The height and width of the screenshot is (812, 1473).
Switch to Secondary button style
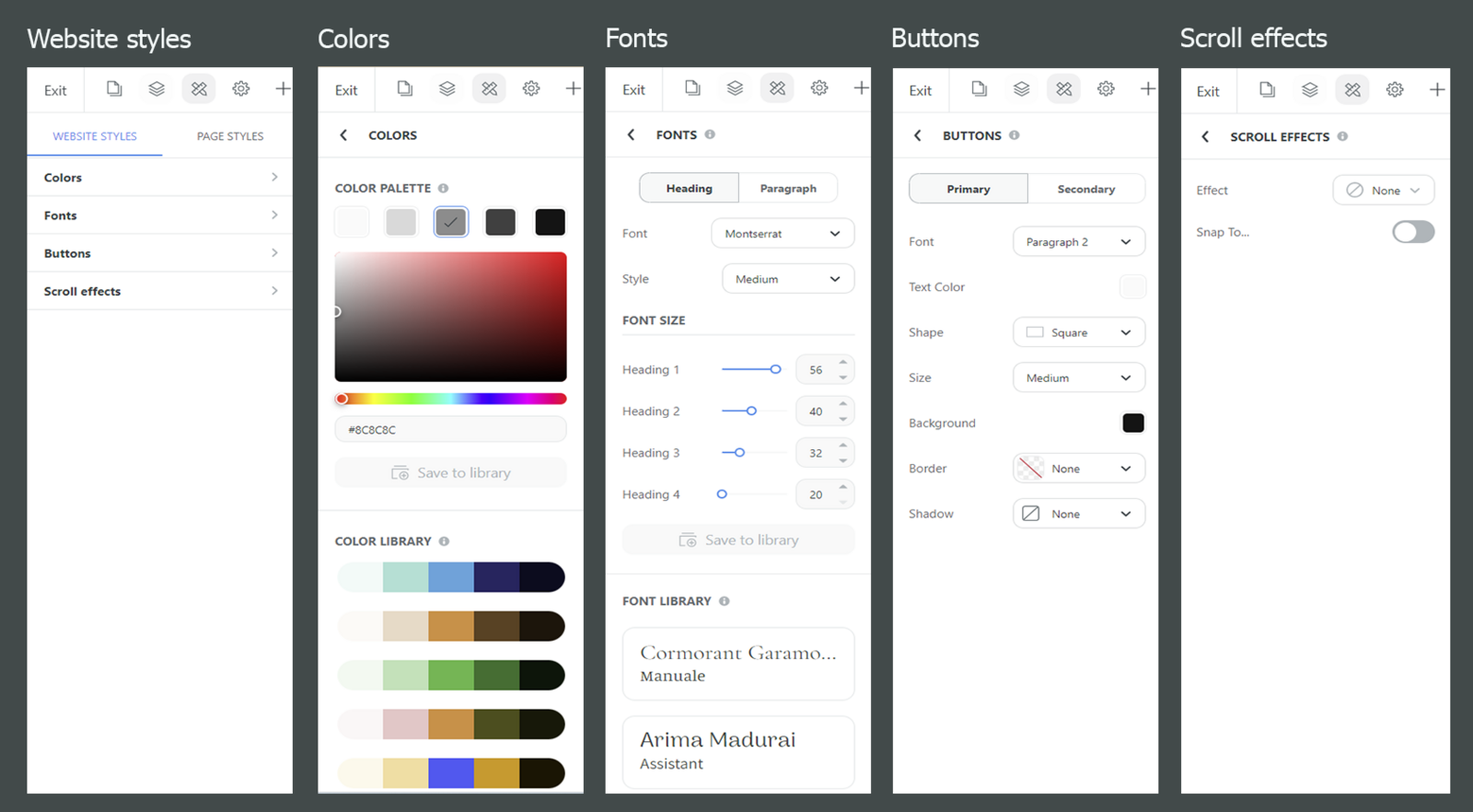coord(1085,190)
